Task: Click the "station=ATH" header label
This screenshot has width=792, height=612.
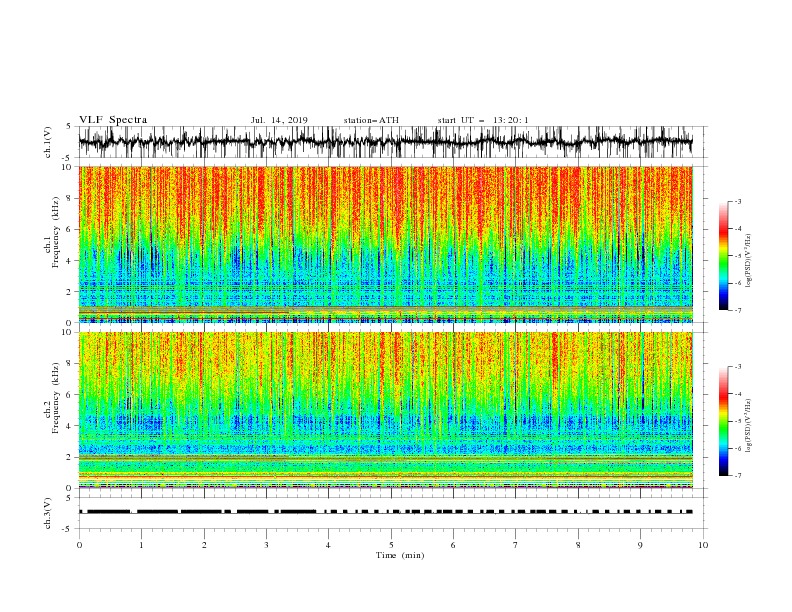Action: click(371, 120)
